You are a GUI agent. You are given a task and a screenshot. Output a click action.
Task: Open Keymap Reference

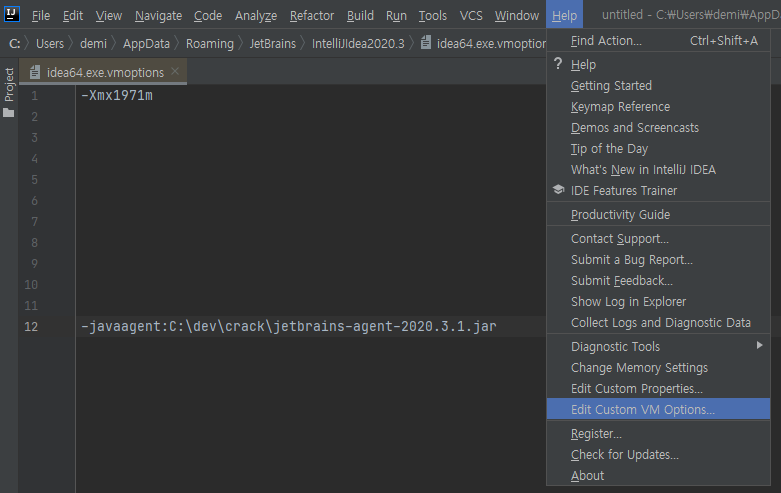pyautogui.click(x=658, y=107)
